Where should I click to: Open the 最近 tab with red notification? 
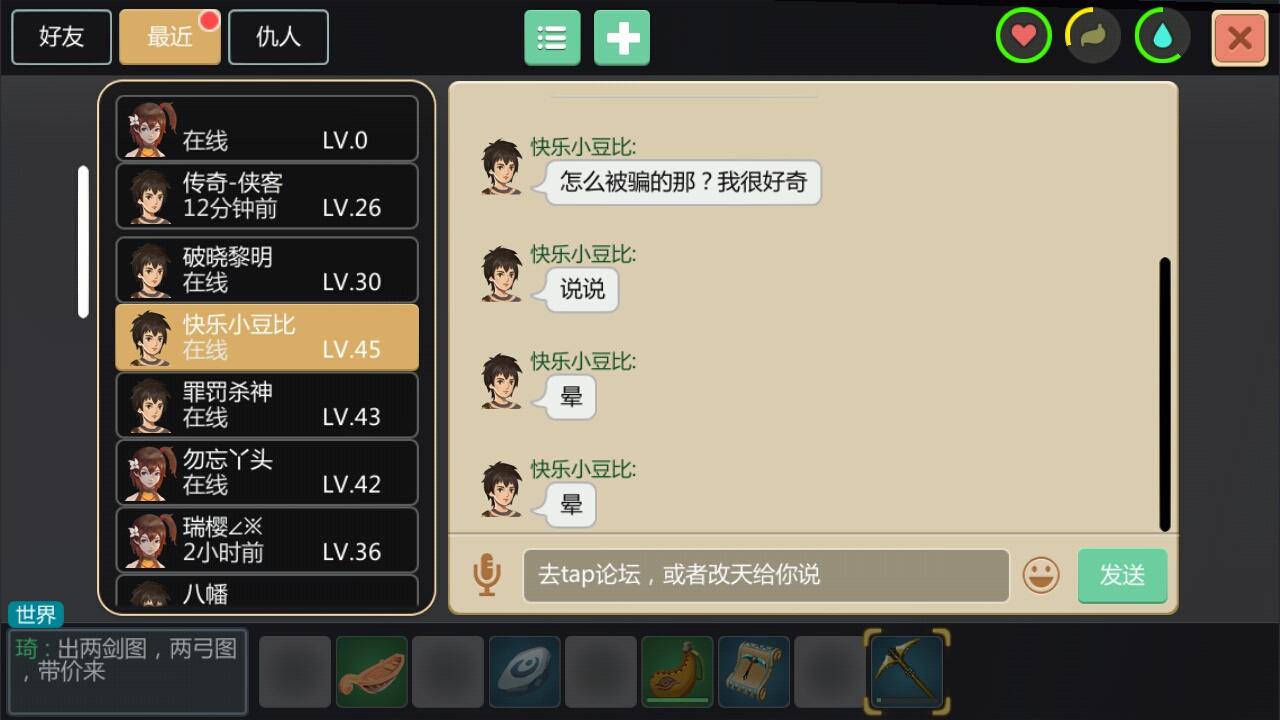pyautogui.click(x=170, y=37)
